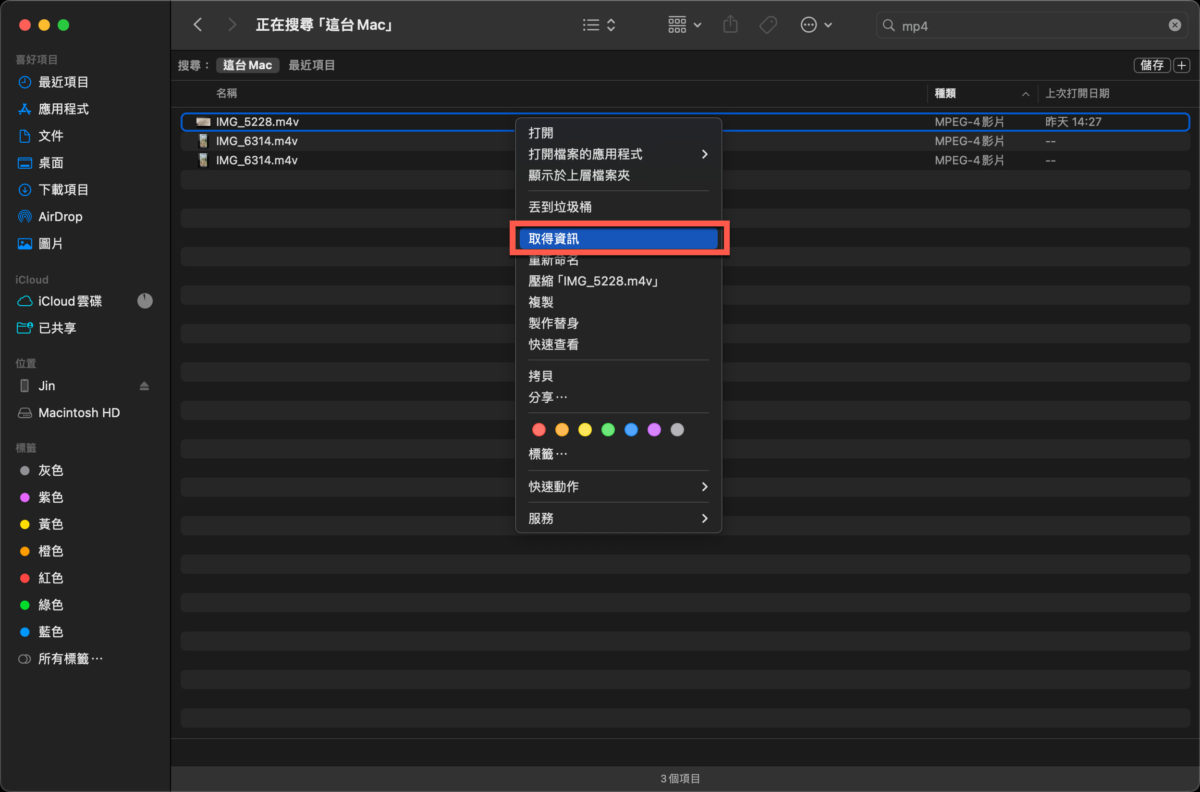Click the iCloud storage progress indicator
This screenshot has width=1200, height=792.
[145, 300]
